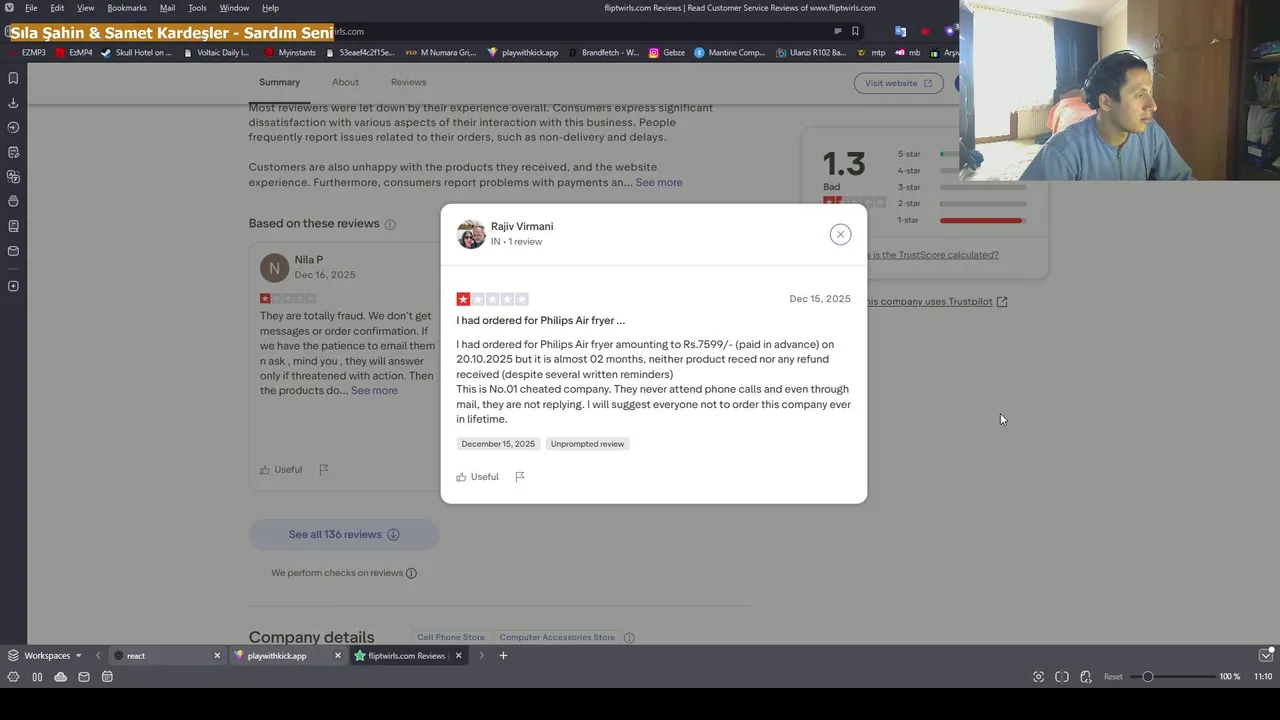The height and width of the screenshot is (720, 1280).
Task: Open the Notes panel in sidebar
Action: coord(13,152)
